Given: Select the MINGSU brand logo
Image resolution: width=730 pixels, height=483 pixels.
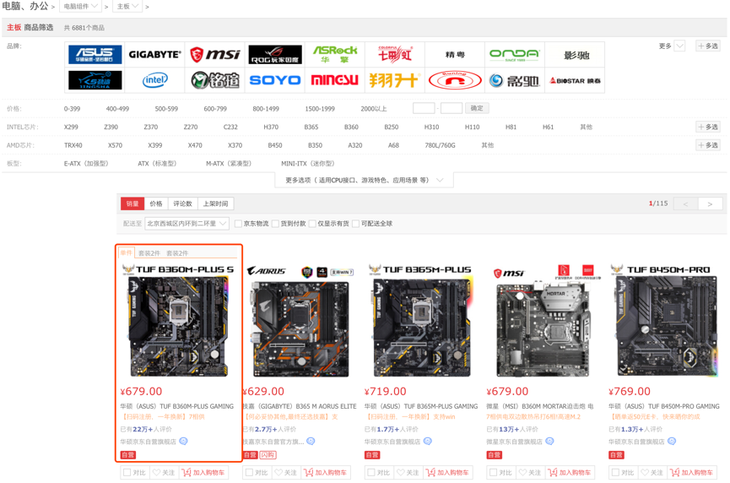Looking at the screenshot, I should click(335, 80).
